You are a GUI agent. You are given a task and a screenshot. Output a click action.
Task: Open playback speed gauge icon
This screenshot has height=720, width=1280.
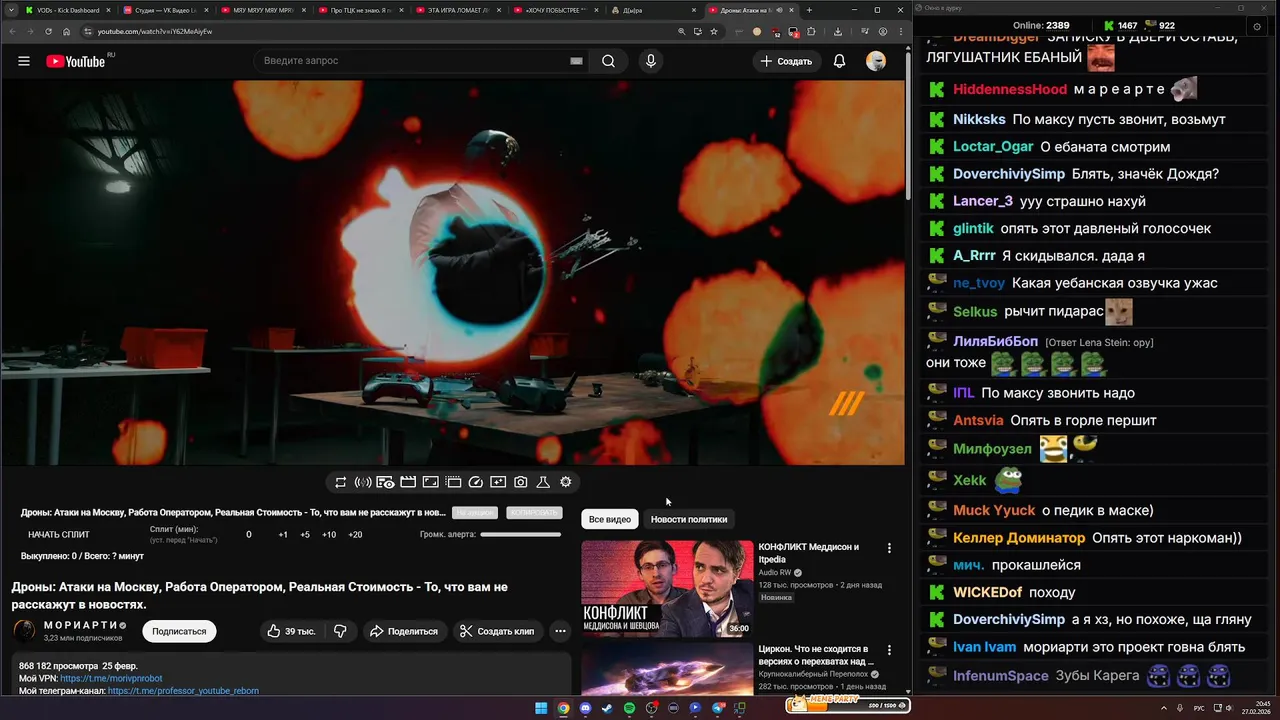pos(476,482)
